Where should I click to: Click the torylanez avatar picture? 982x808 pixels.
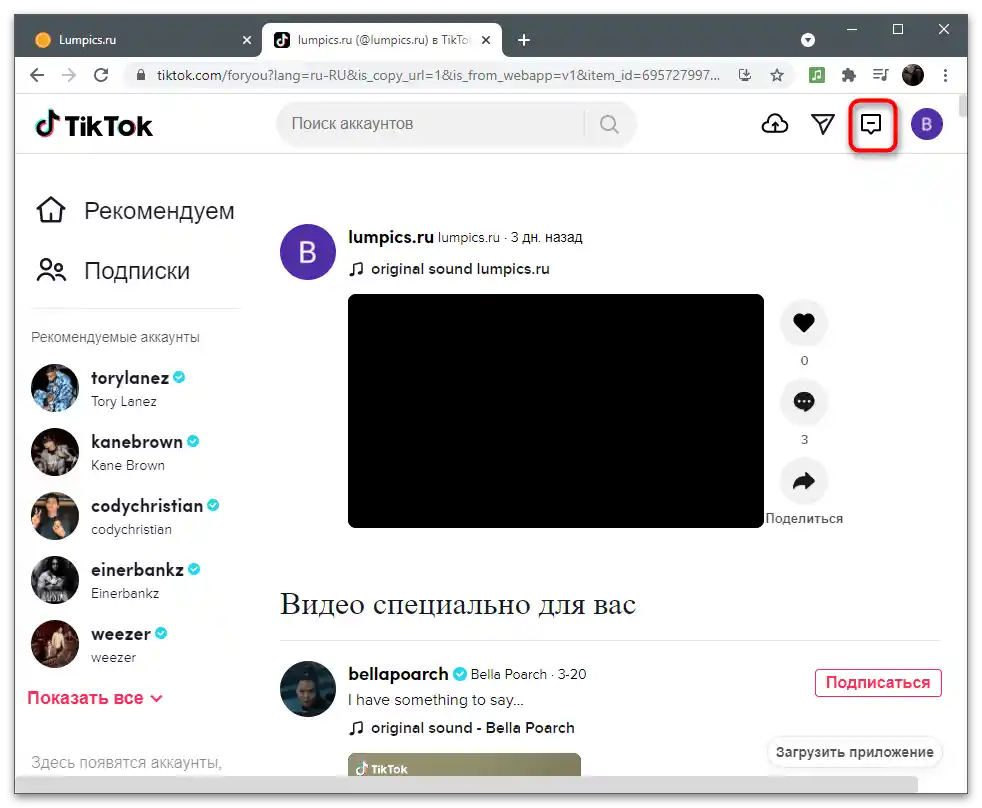(x=55, y=388)
